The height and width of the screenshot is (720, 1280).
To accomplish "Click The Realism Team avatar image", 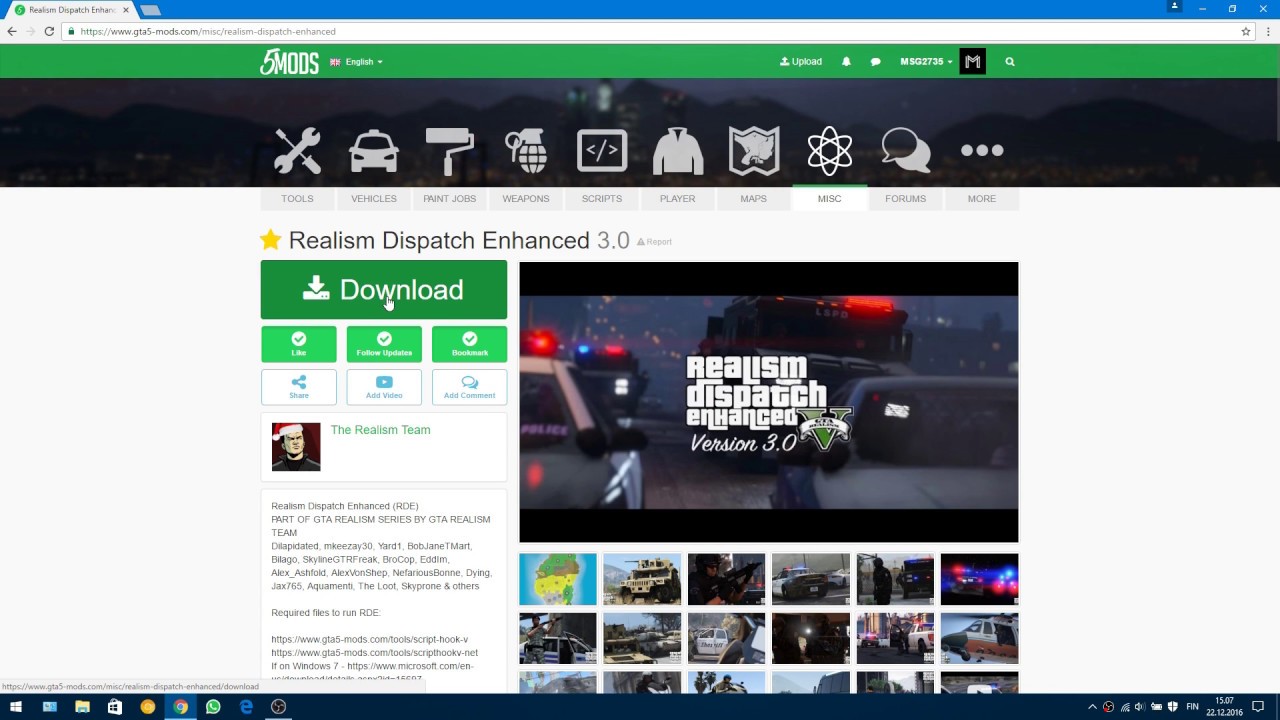I will coord(296,447).
